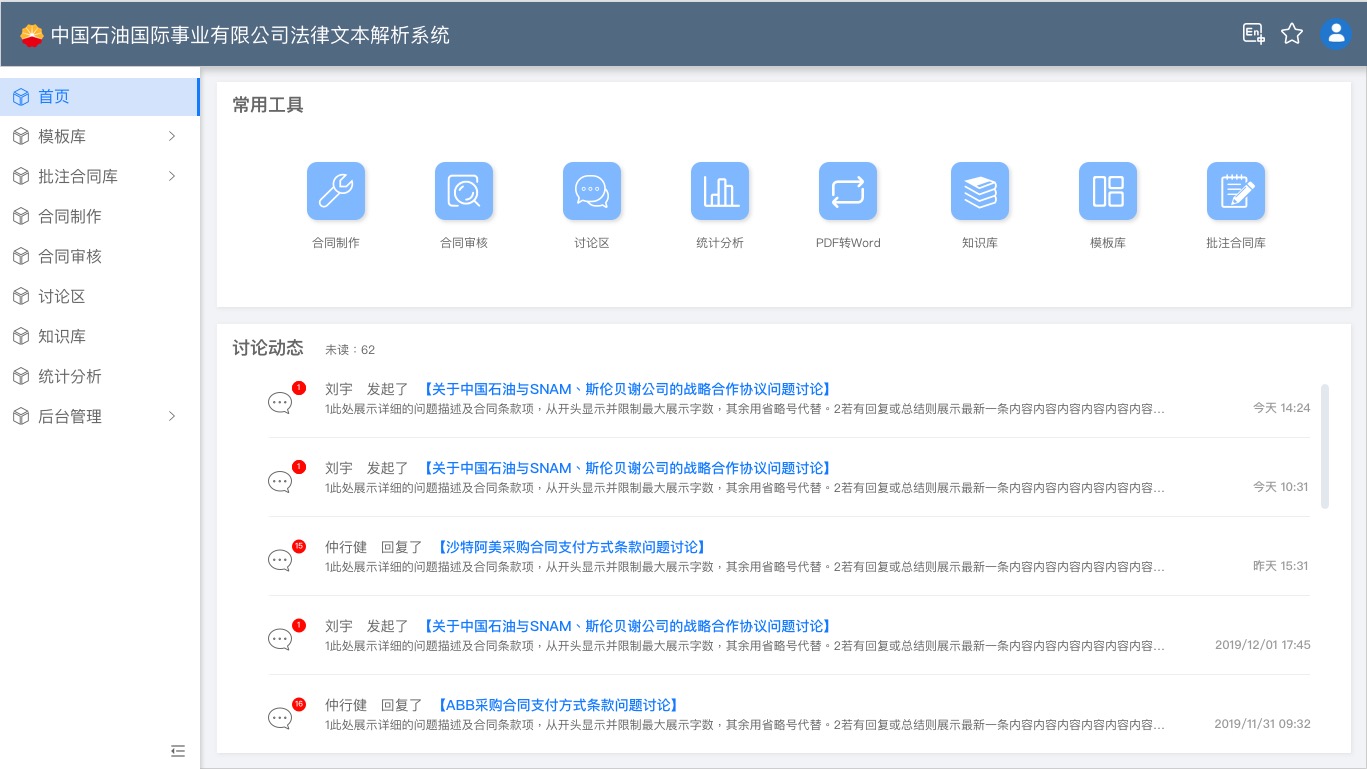The width and height of the screenshot is (1367, 769).
Task: Click the PetroChina logo in the header
Action: coord(32,35)
